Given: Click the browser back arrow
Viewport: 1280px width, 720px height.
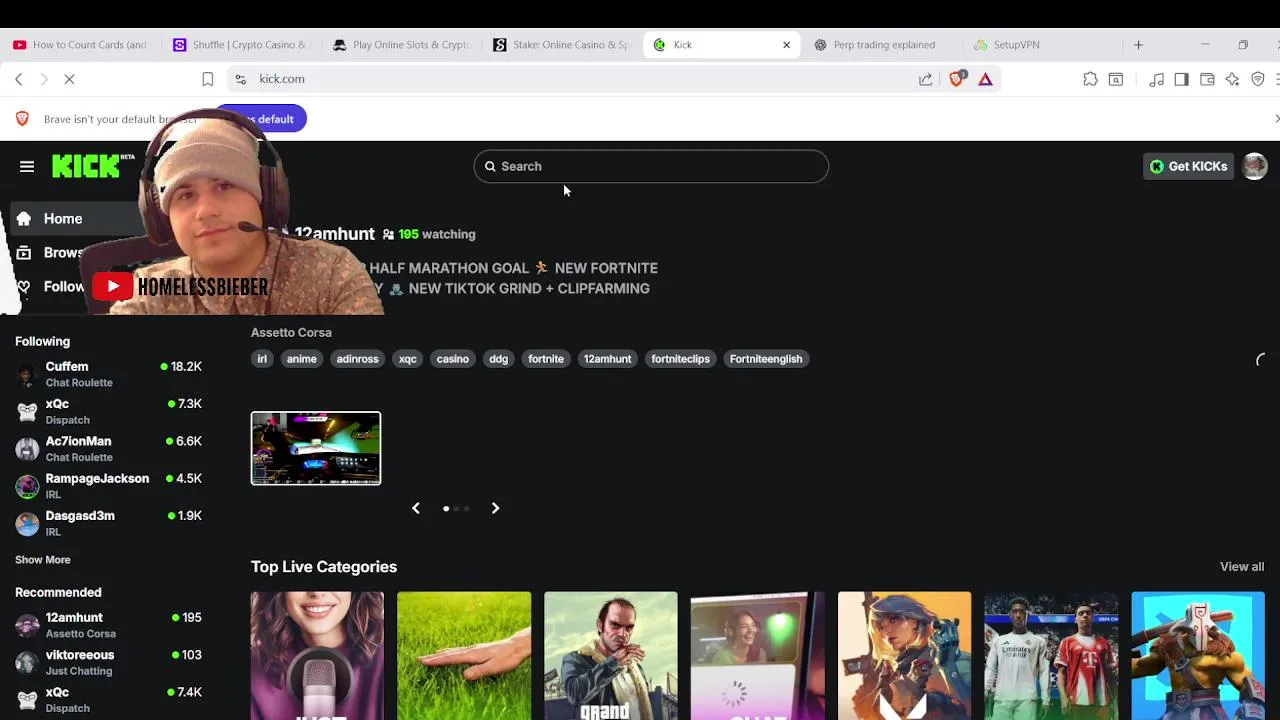Looking at the screenshot, I should tap(19, 79).
